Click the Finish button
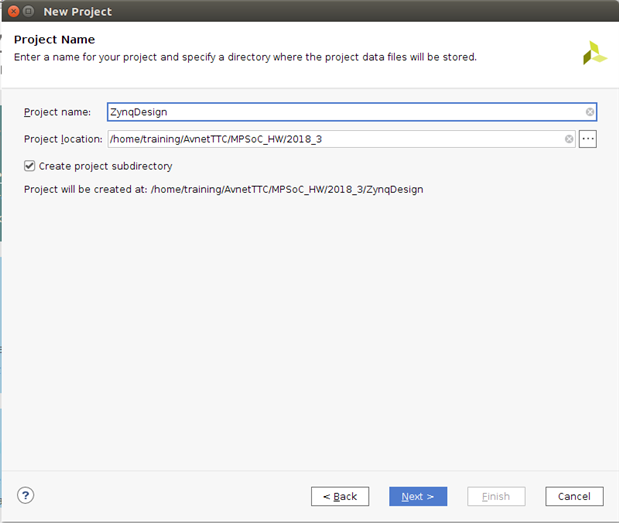 pos(496,496)
